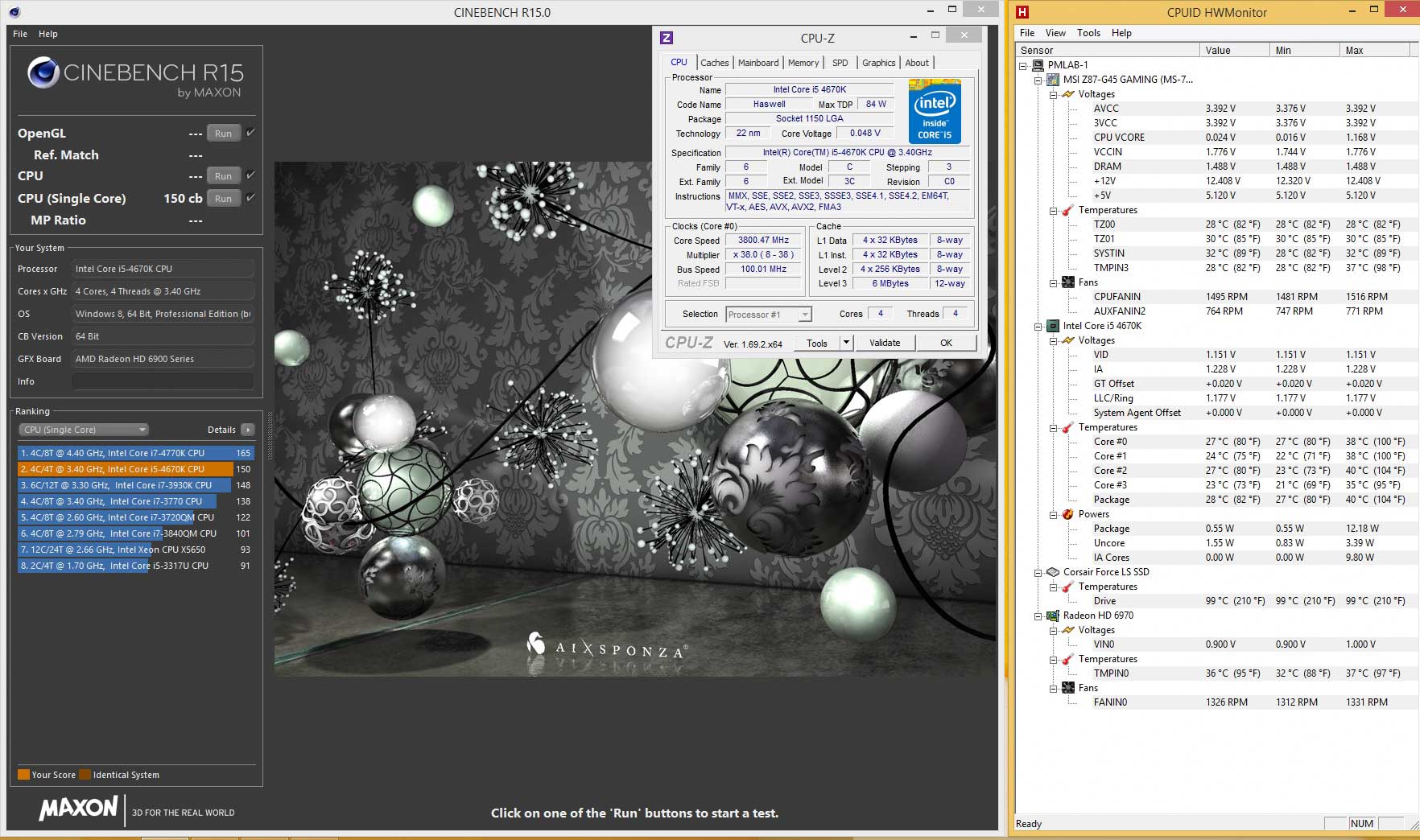1420x840 pixels.
Task: Click the Voltages icon under MSI Z87-G45
Action: [1068, 94]
